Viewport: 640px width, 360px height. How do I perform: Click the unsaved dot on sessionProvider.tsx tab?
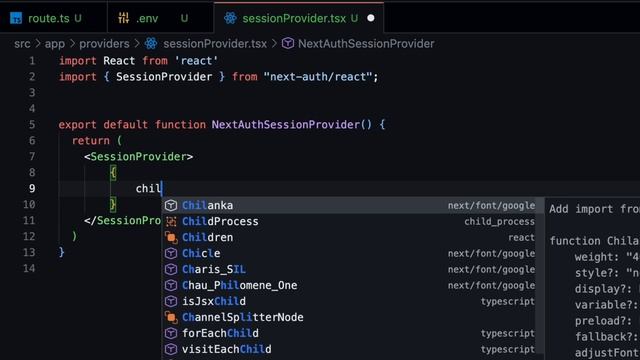pyautogui.click(x=371, y=18)
